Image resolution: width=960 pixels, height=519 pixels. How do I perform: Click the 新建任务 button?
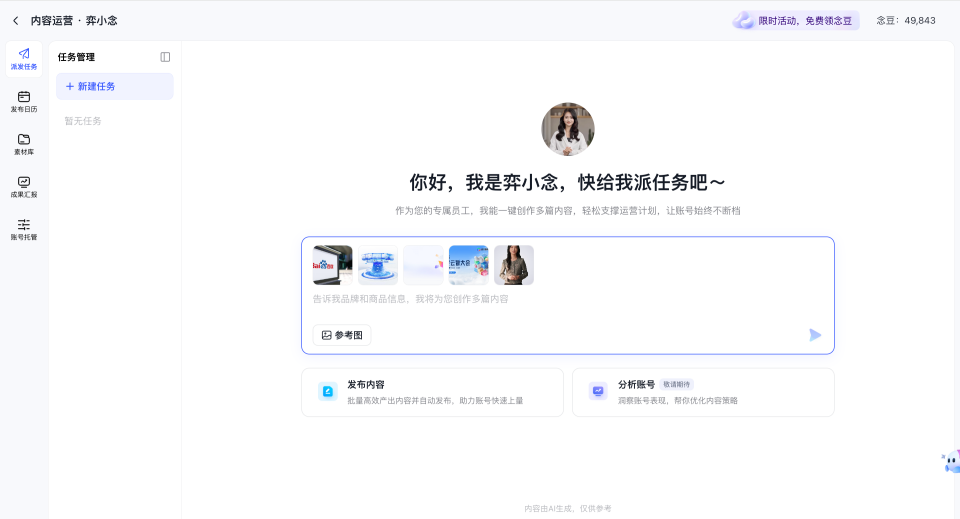coord(114,87)
